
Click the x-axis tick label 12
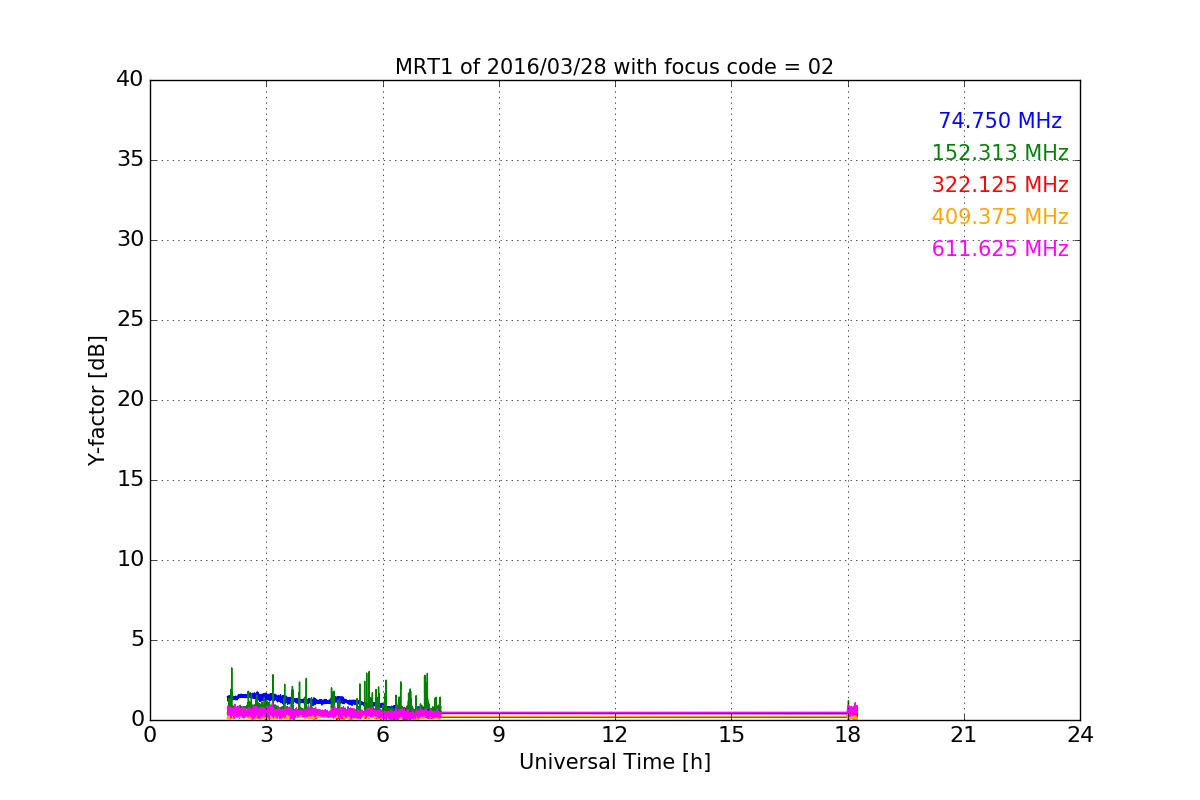[615, 735]
